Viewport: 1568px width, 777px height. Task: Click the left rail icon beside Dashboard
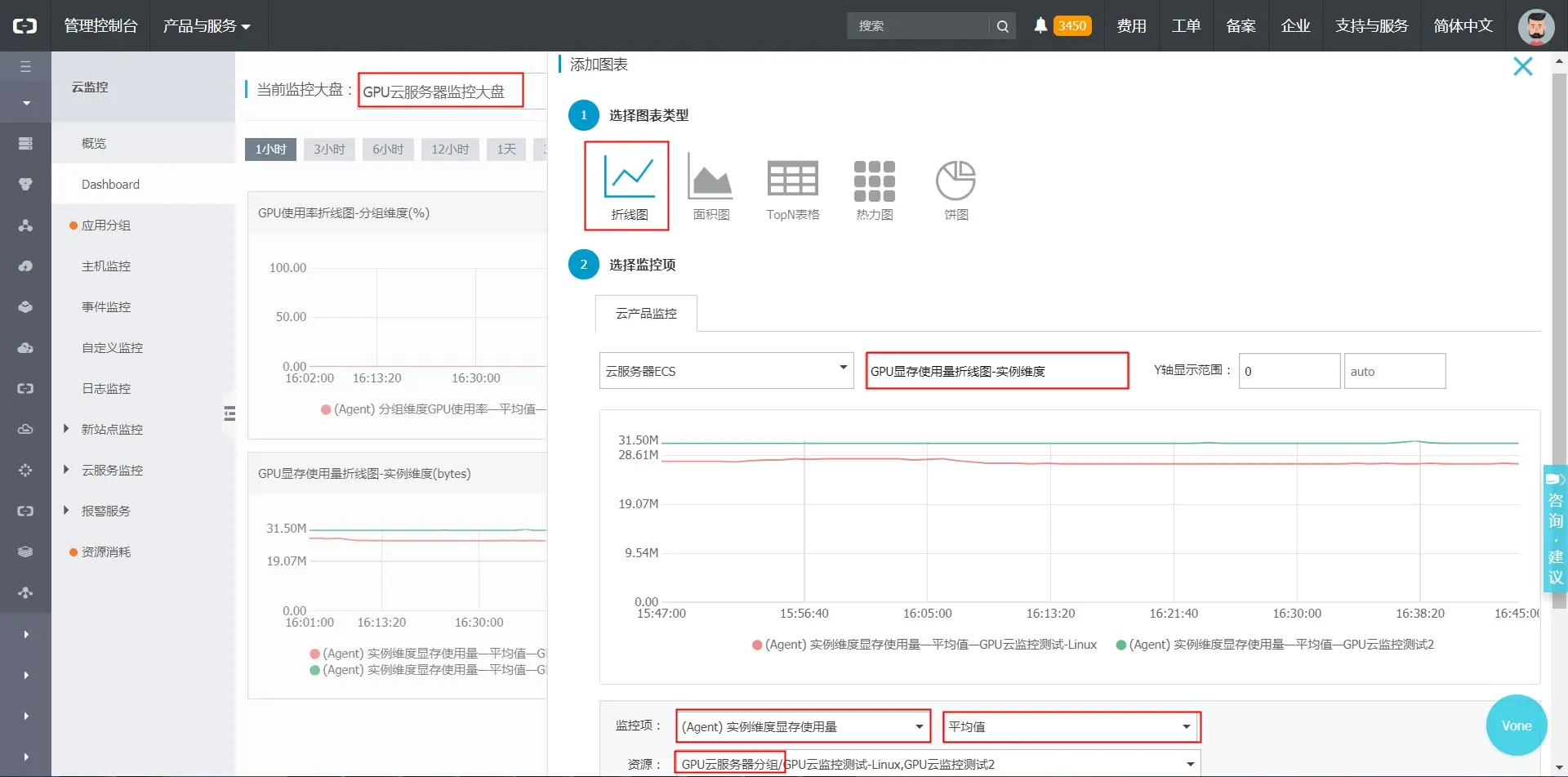(25, 184)
